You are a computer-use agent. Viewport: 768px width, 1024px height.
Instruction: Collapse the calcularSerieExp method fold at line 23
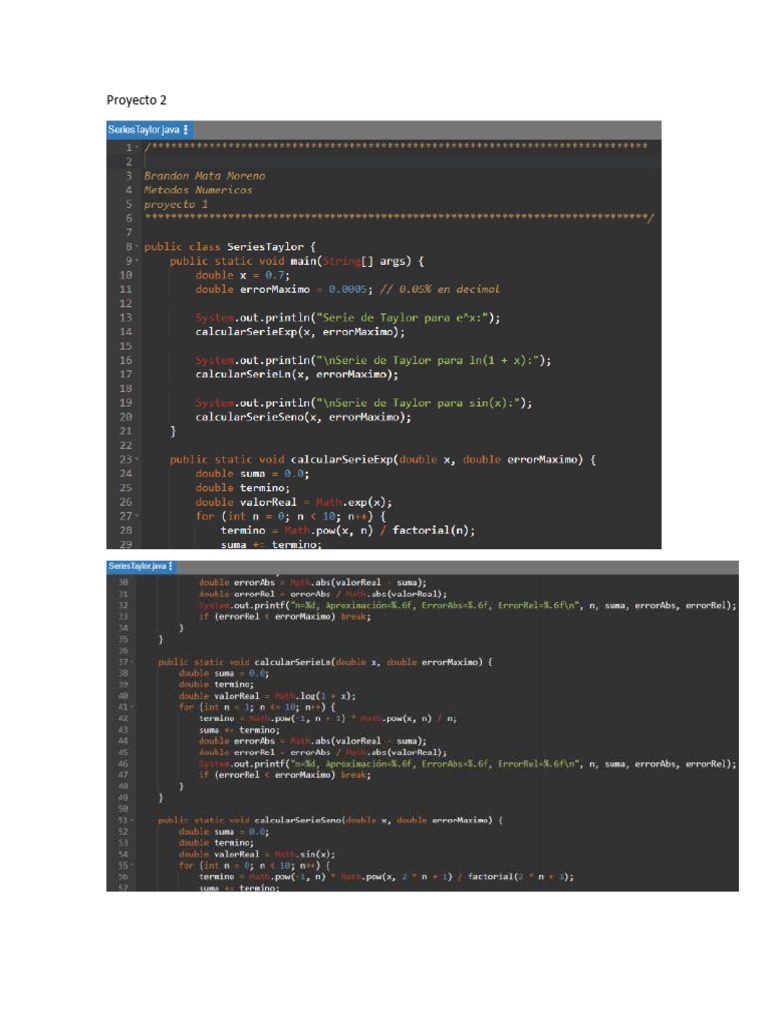tap(137, 460)
